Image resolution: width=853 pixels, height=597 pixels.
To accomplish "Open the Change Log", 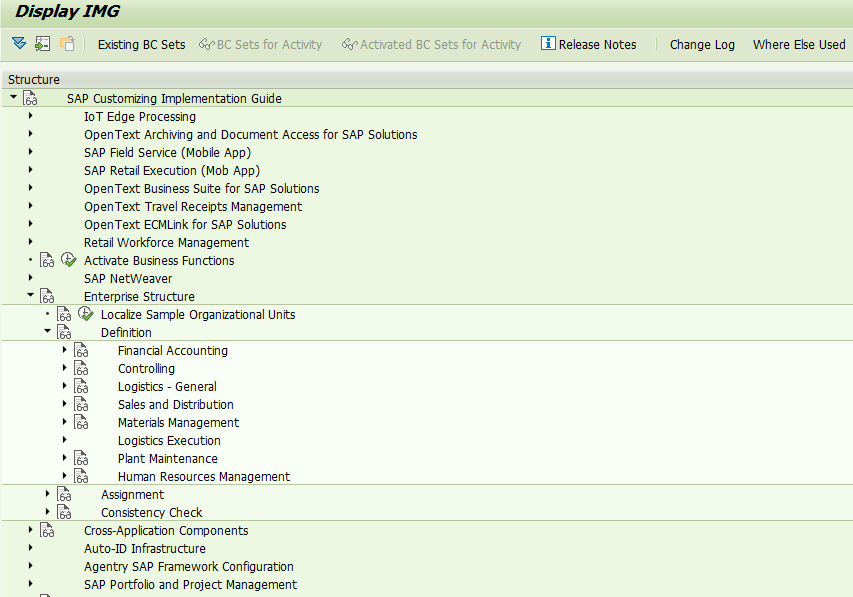I will 702,45.
